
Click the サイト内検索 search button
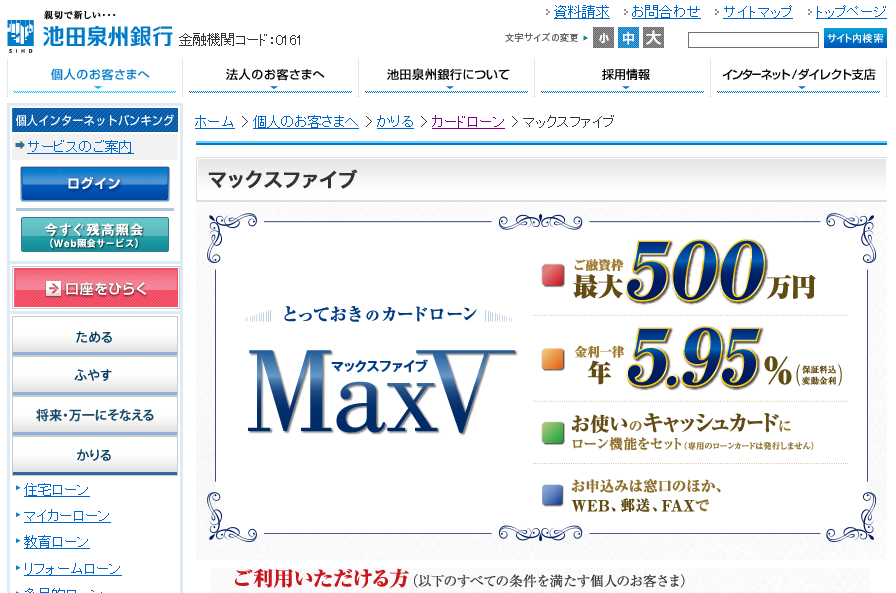pyautogui.click(x=855, y=38)
